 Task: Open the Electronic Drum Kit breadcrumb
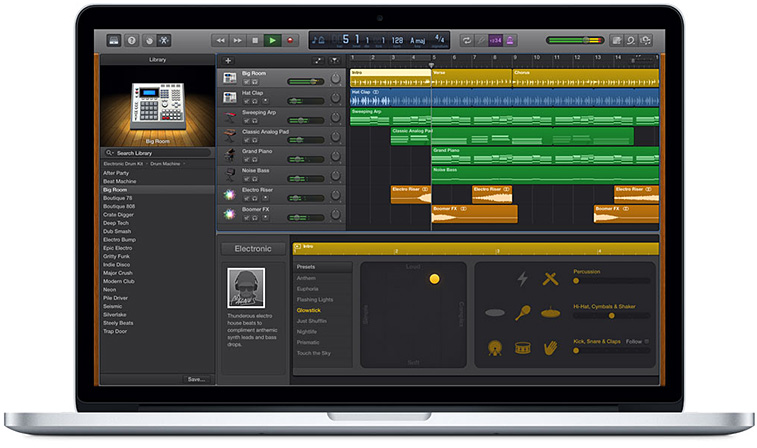coord(123,164)
